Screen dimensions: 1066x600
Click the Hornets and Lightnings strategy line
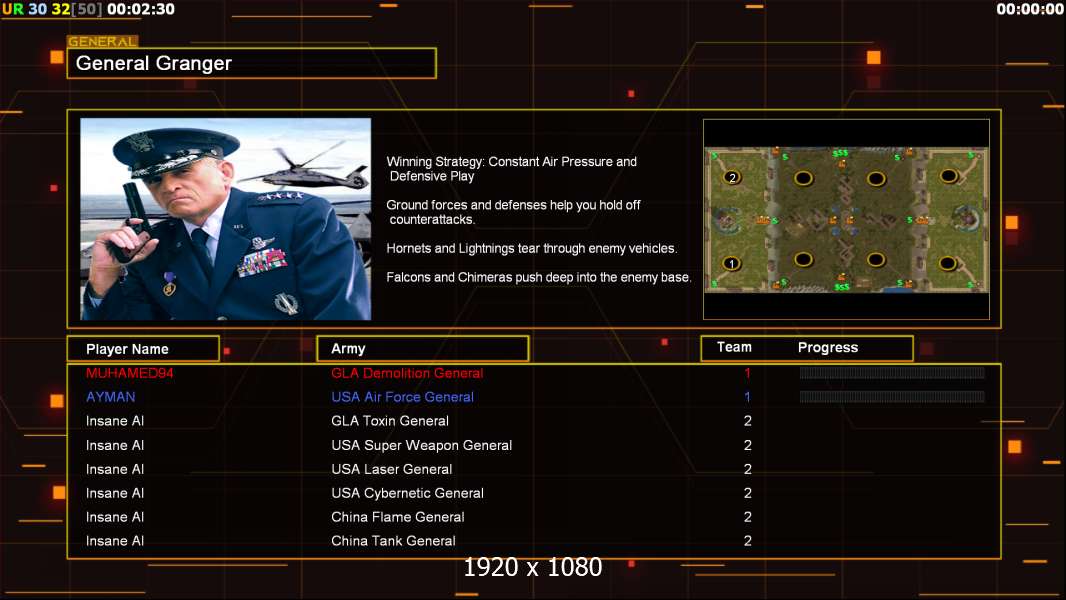[x=532, y=249]
